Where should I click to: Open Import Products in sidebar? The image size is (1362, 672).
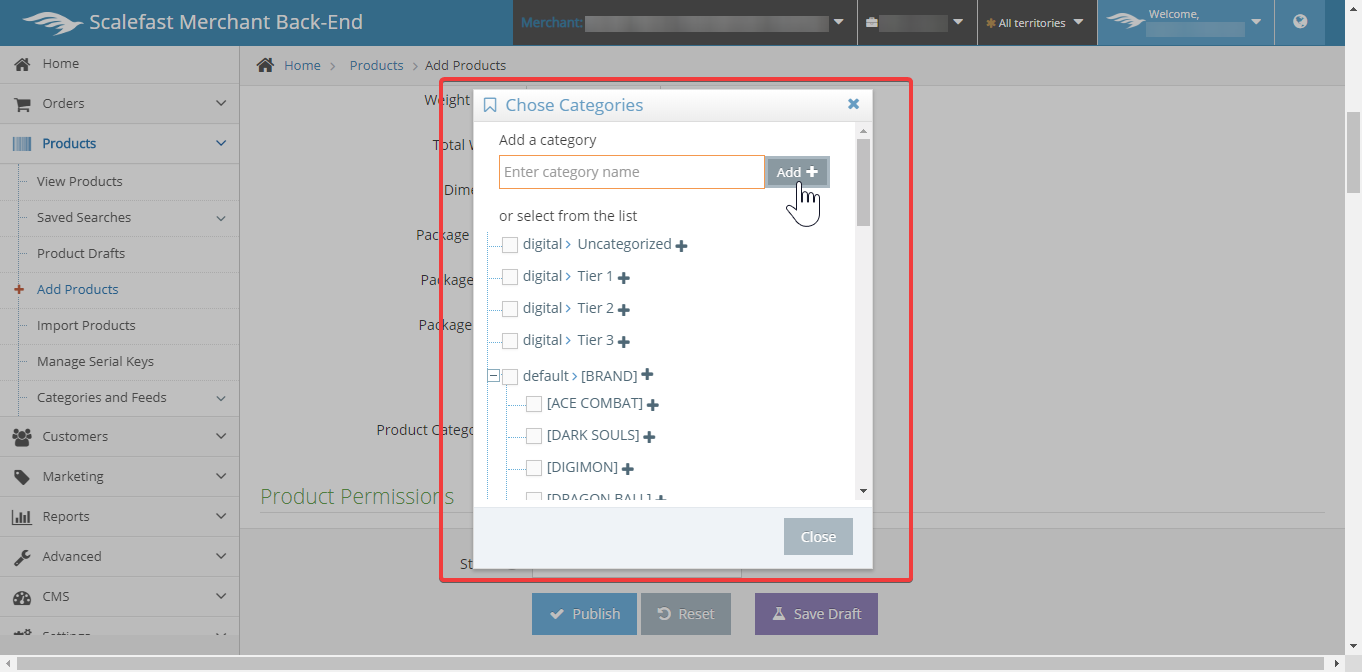pyautogui.click(x=86, y=325)
